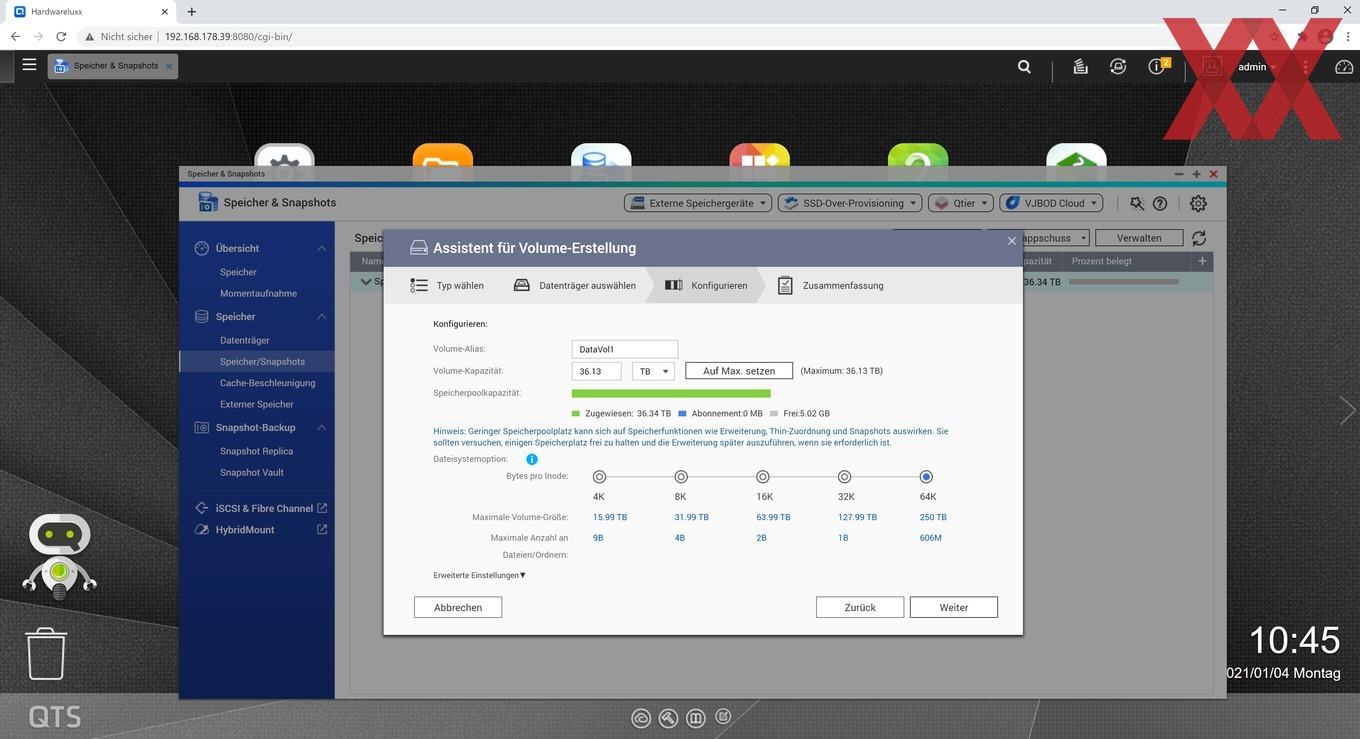Open SSD-Over-Provisioning dropdown
The image size is (1360, 739).
(850, 203)
